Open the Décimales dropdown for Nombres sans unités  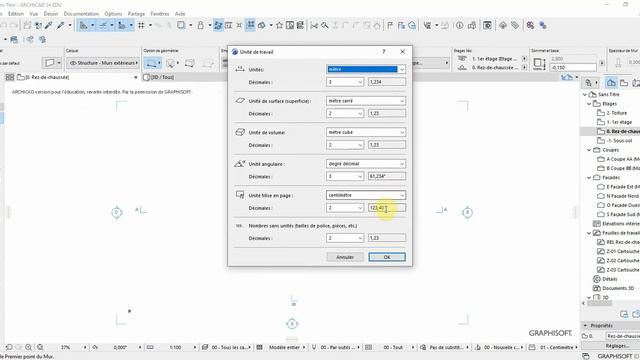pyautogui.click(x=345, y=238)
